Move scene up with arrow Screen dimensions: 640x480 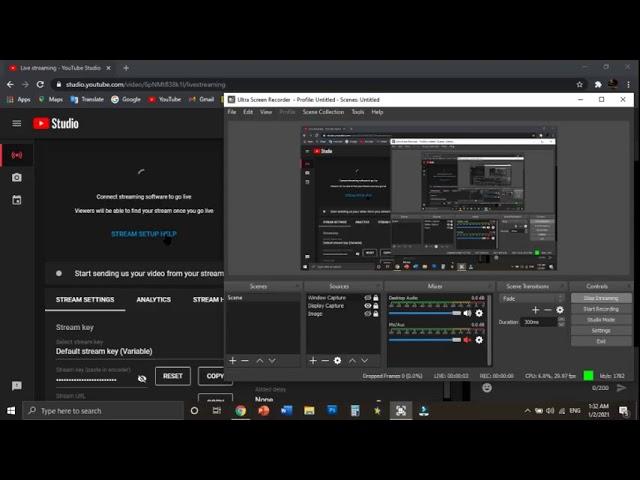pyautogui.click(x=260, y=361)
